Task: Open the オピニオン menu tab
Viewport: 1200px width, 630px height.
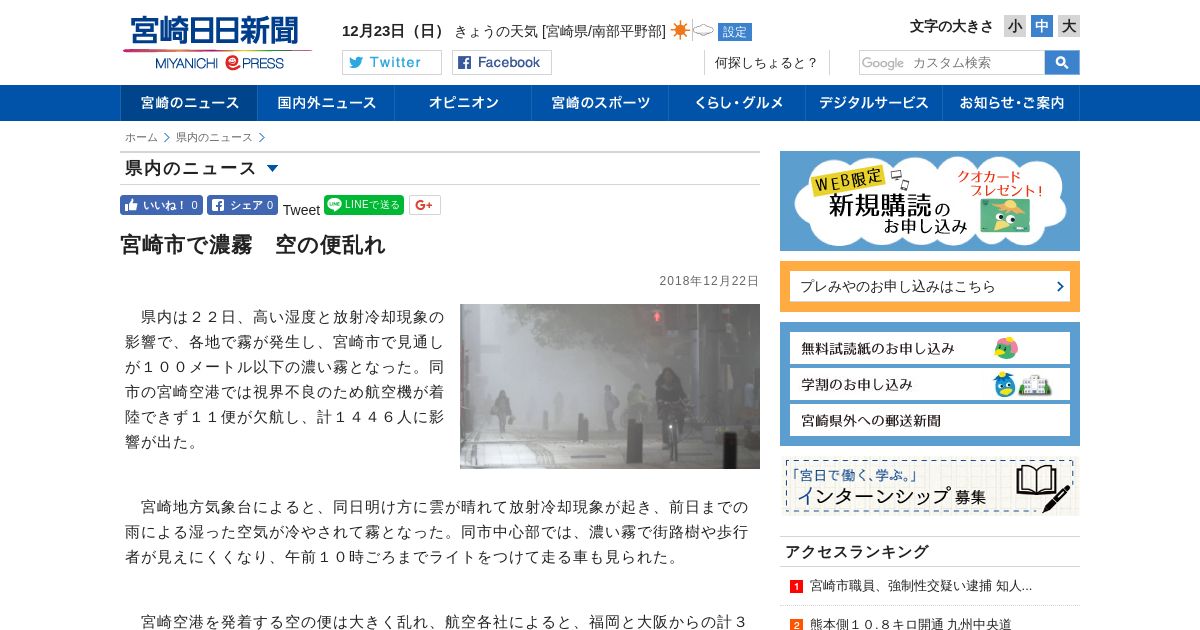Action: (x=464, y=103)
